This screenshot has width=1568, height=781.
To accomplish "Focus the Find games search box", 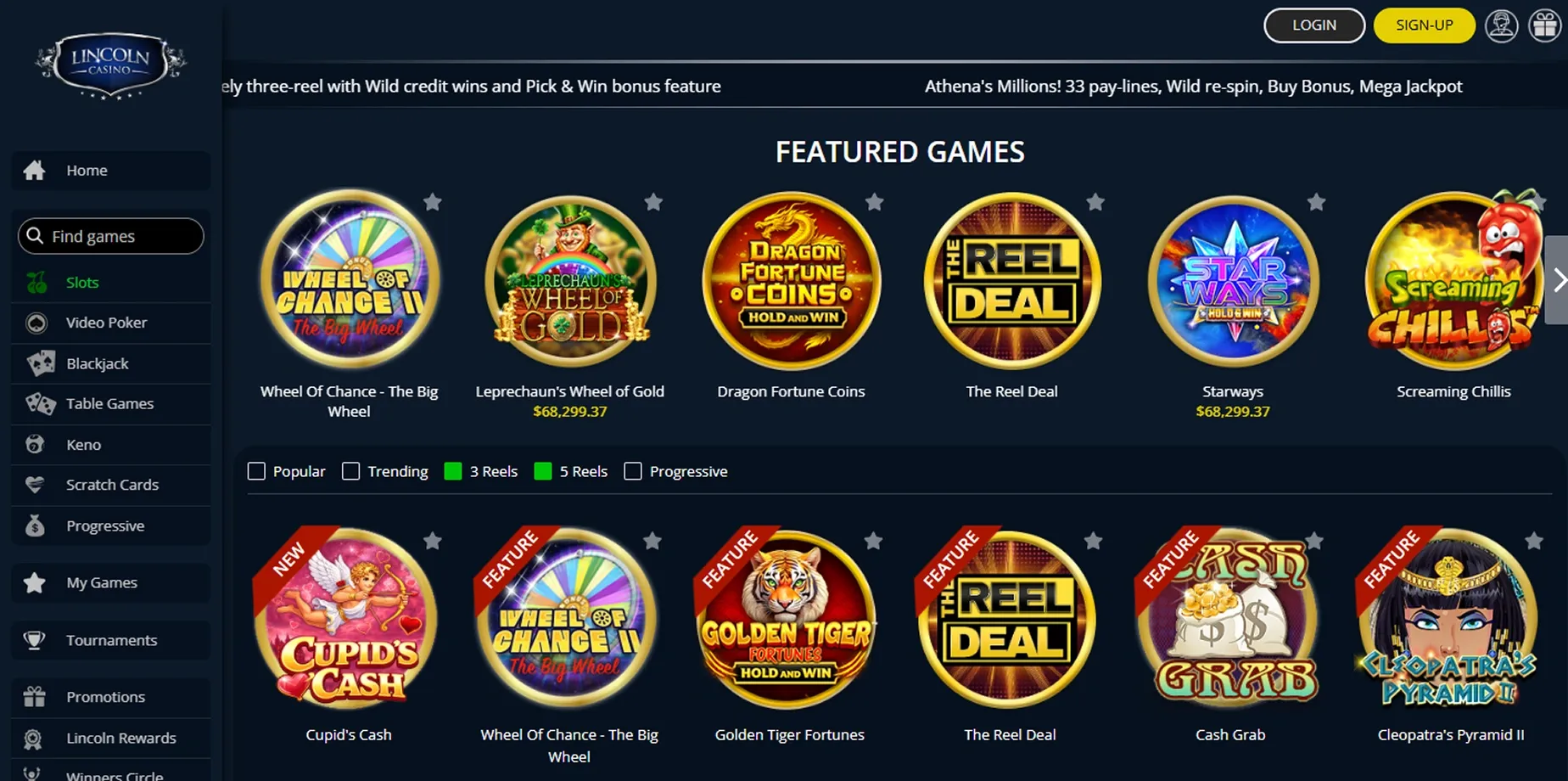I will point(111,236).
